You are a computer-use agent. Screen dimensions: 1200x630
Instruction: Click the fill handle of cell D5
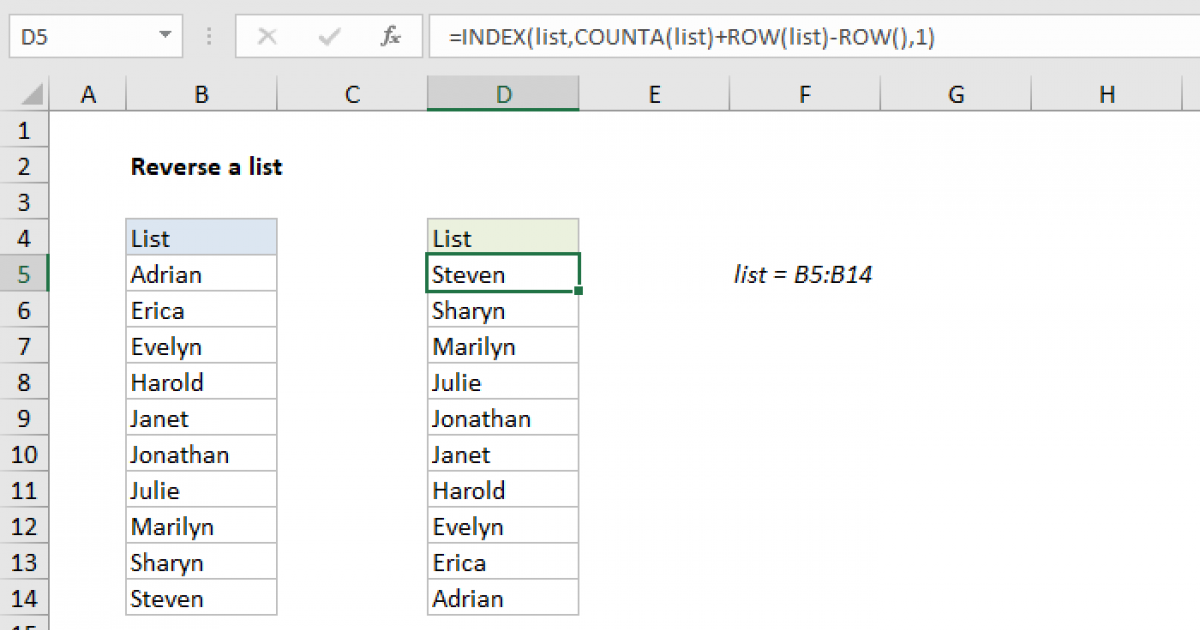[x=578, y=288]
